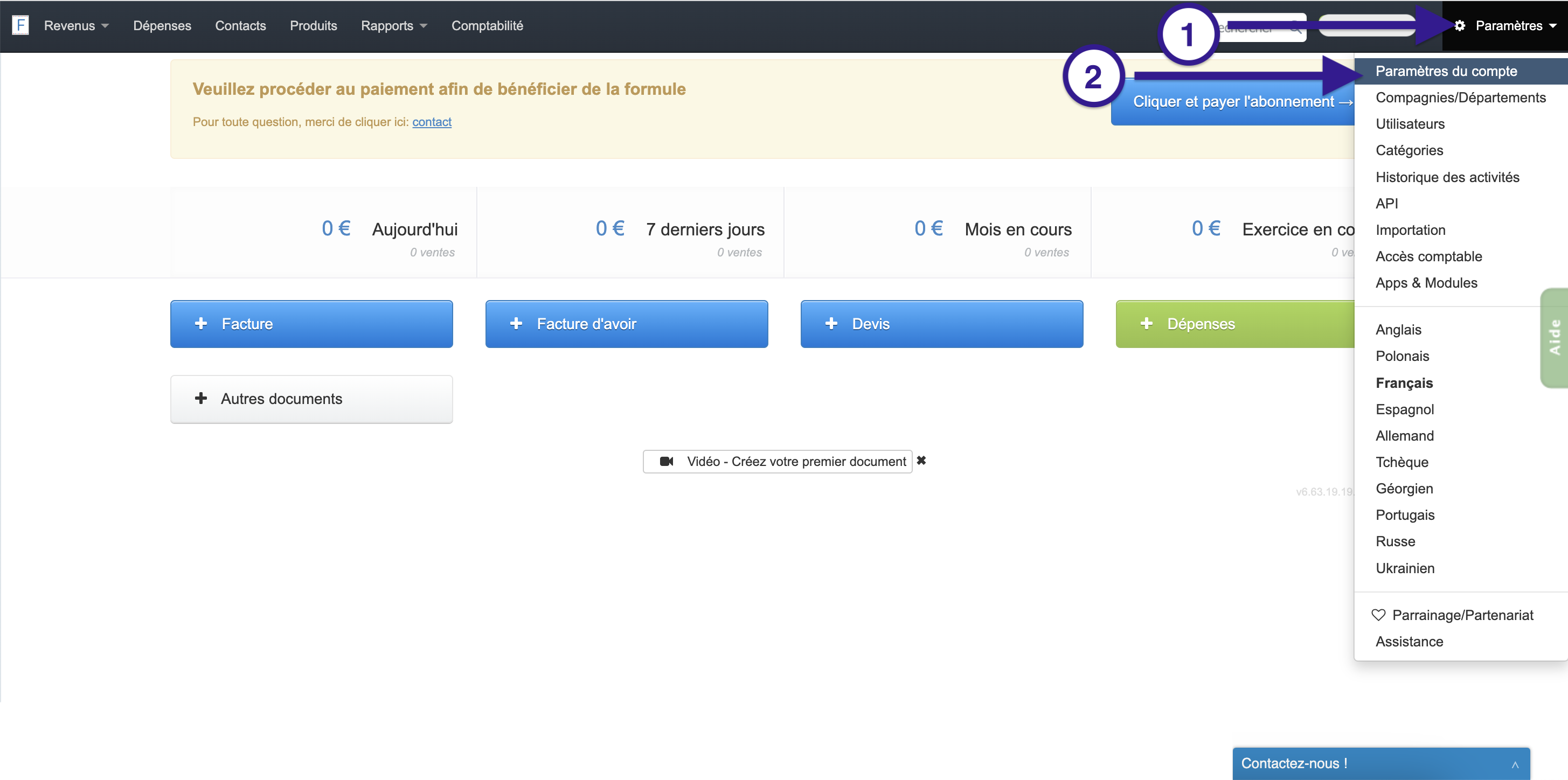
Task: Select the Français language option
Action: pos(1461,382)
